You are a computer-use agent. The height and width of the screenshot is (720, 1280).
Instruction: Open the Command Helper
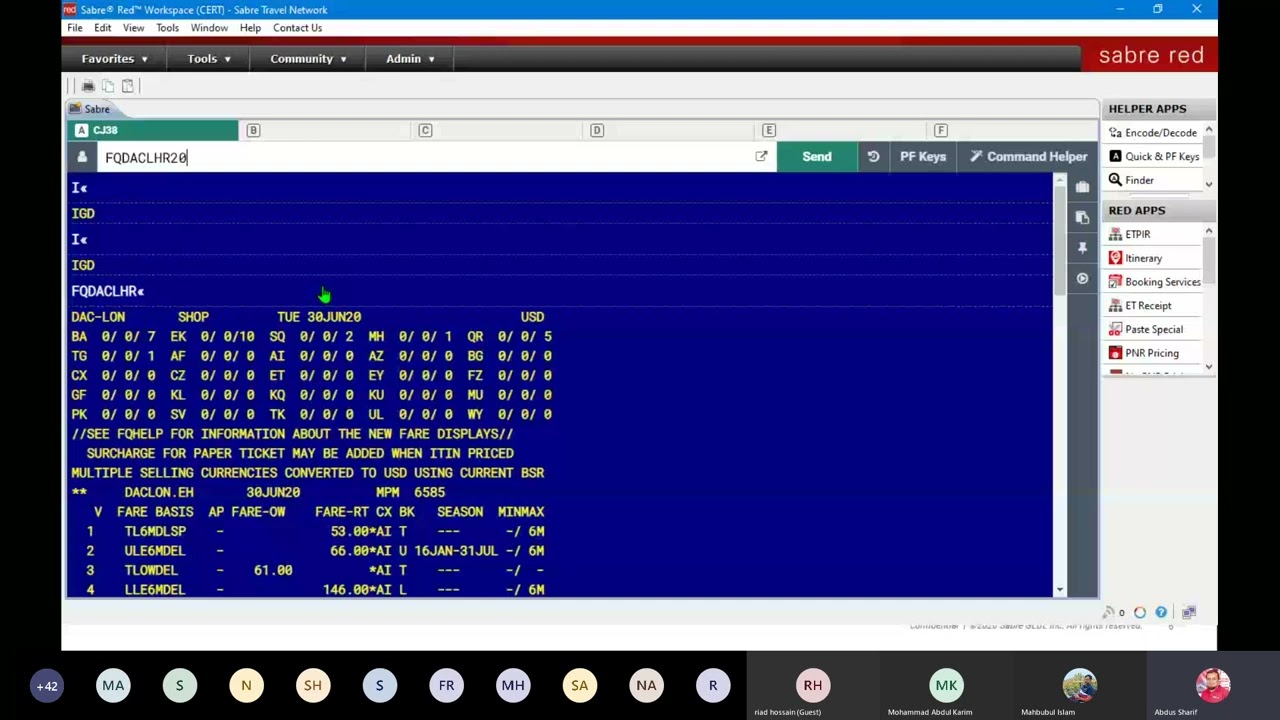coord(1027,157)
